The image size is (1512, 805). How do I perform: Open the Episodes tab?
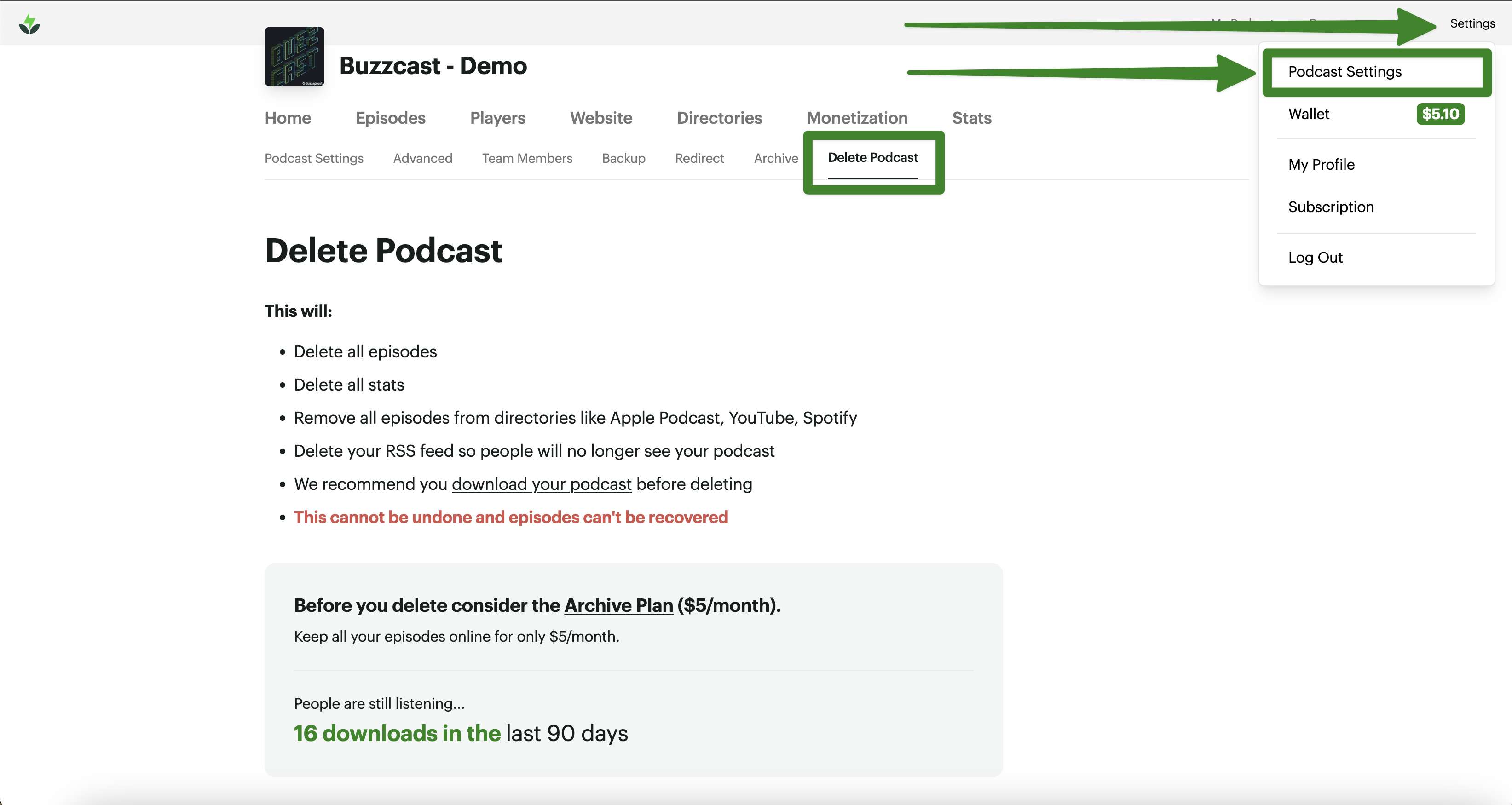(390, 118)
